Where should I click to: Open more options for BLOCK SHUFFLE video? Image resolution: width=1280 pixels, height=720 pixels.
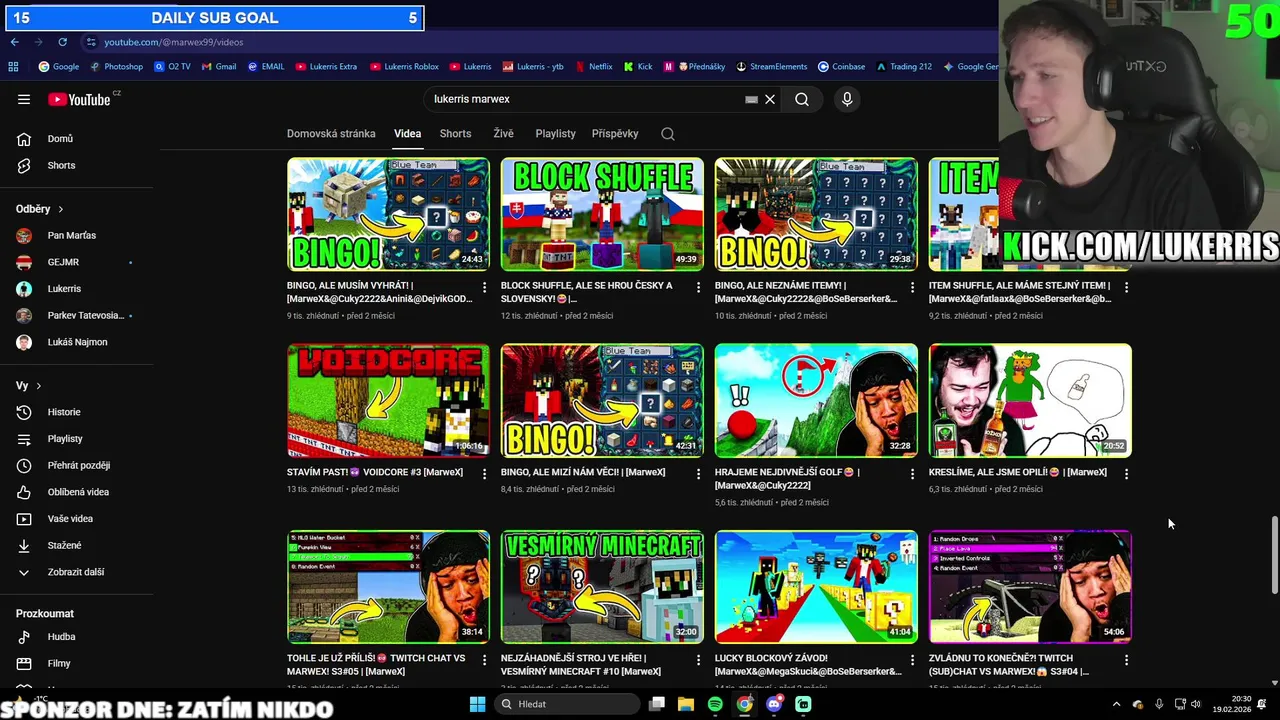[699, 287]
